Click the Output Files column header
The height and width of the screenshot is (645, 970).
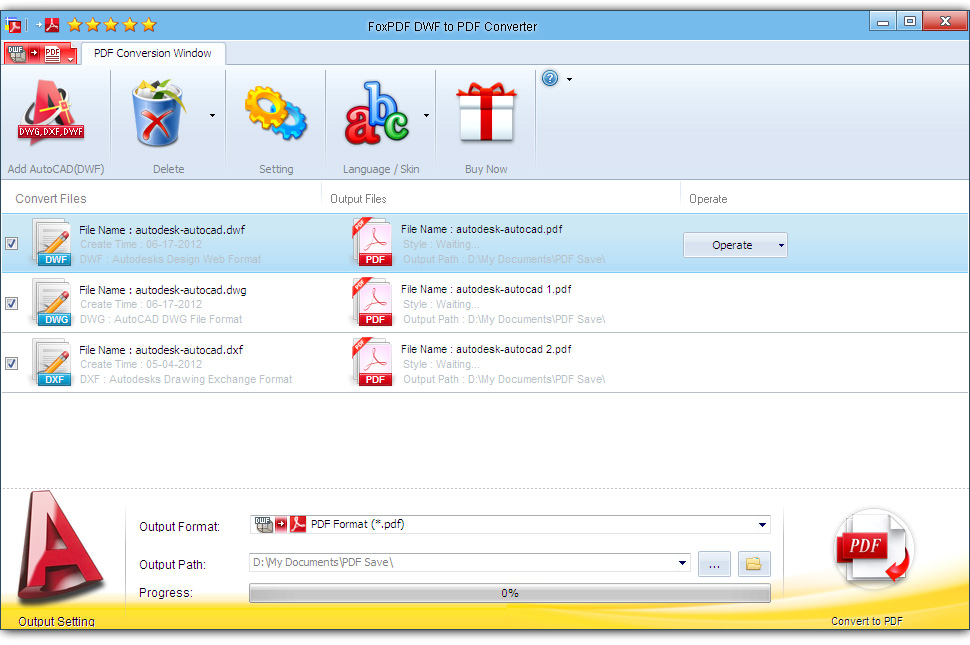click(x=358, y=199)
